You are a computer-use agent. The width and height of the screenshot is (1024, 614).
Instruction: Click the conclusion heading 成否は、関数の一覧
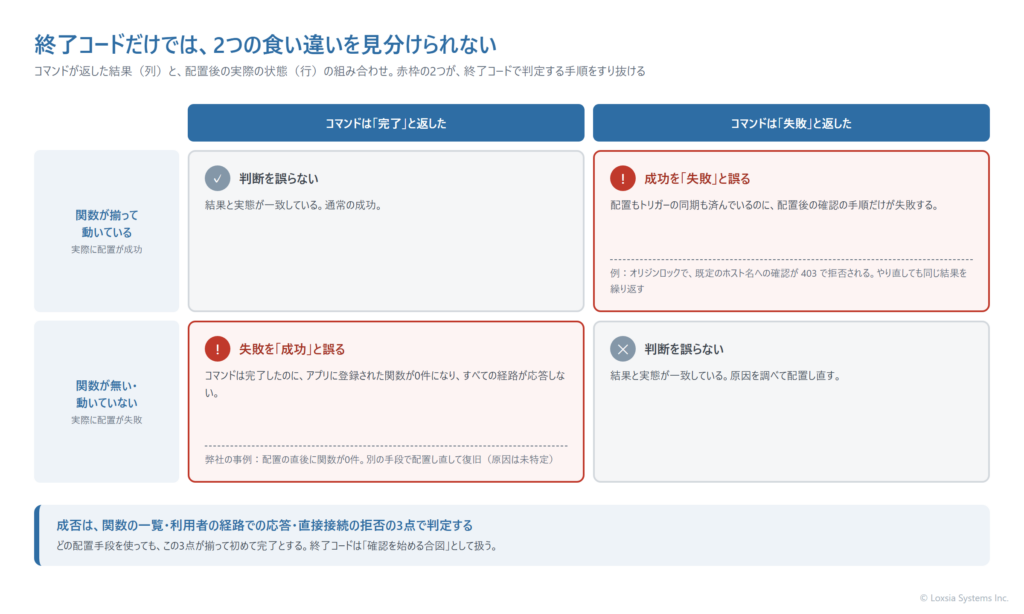coord(264,525)
